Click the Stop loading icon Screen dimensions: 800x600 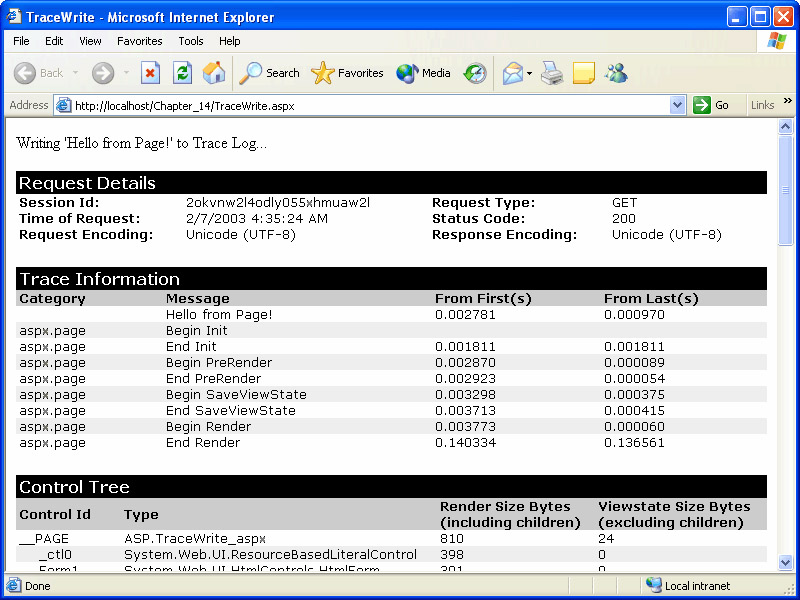pyautogui.click(x=150, y=73)
